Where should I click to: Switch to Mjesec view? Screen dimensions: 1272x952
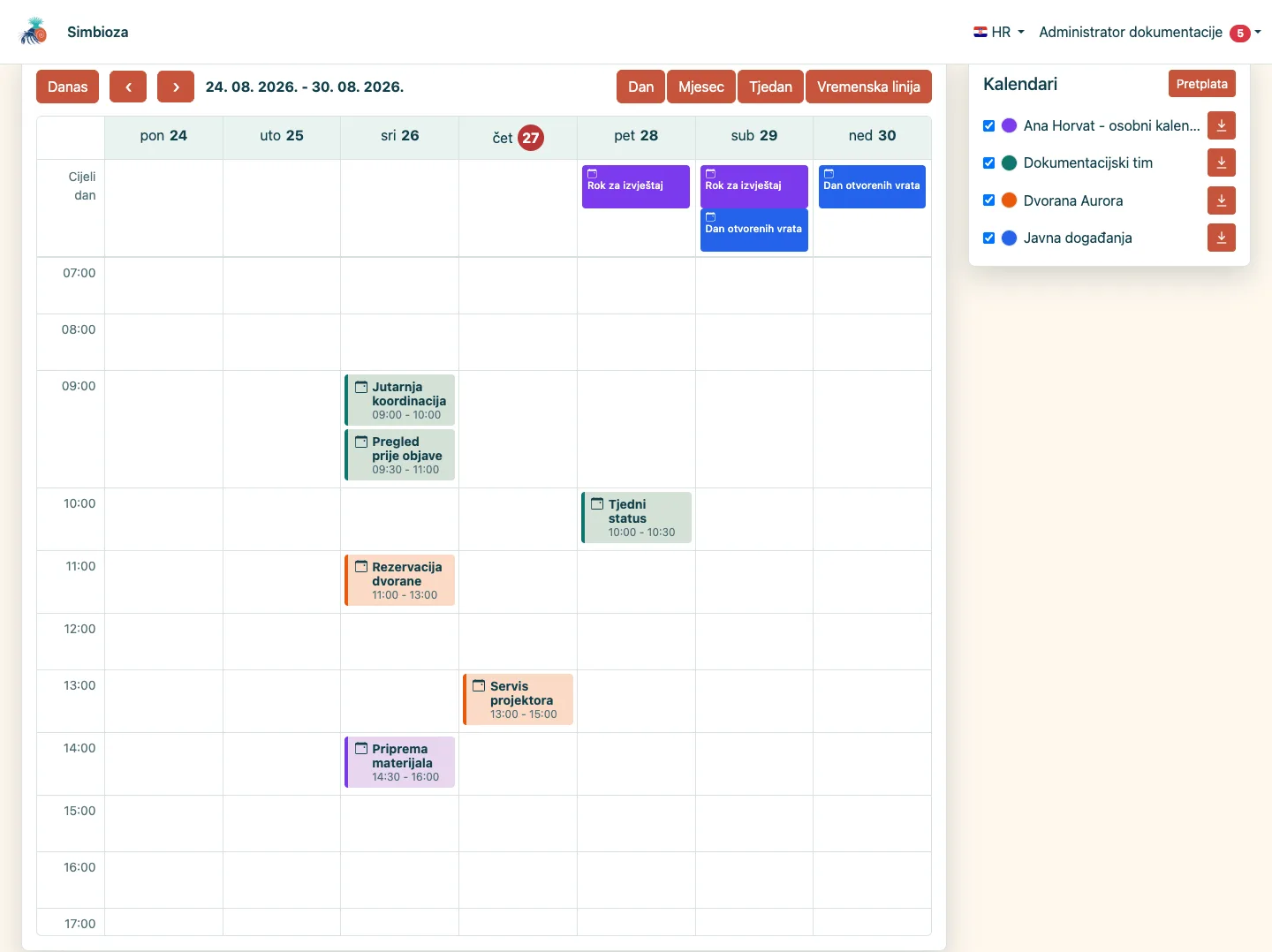click(701, 87)
